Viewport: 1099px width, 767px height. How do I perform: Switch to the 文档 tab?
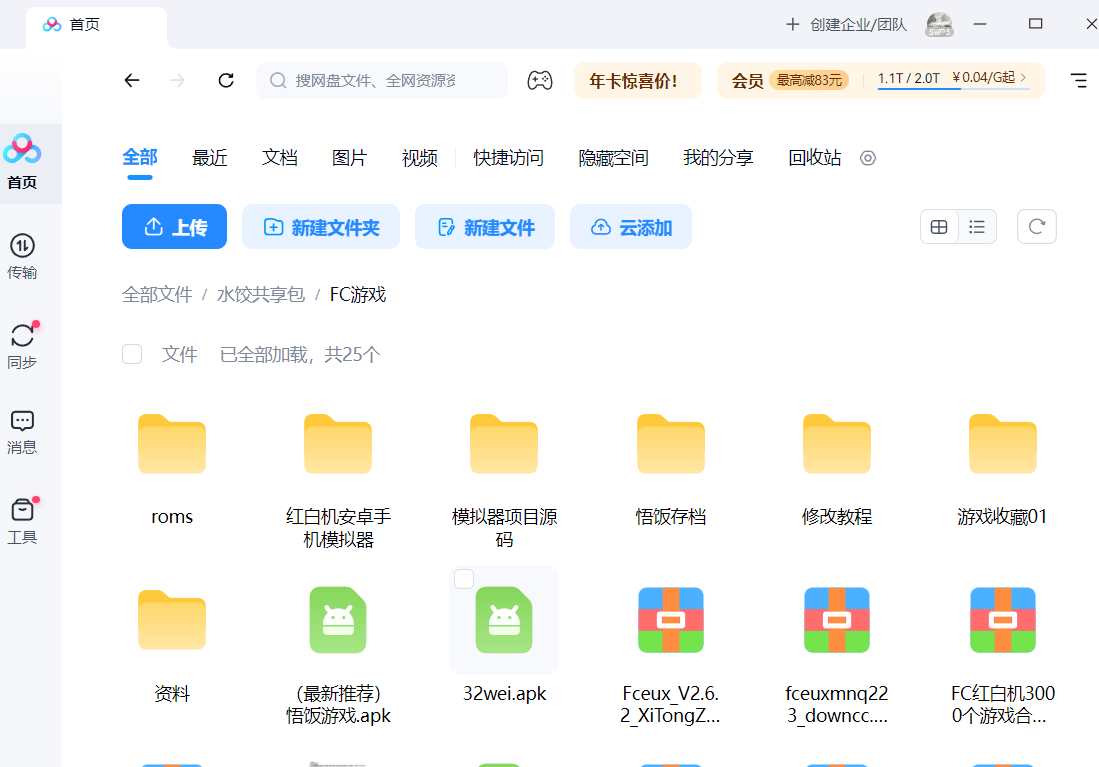click(x=280, y=158)
